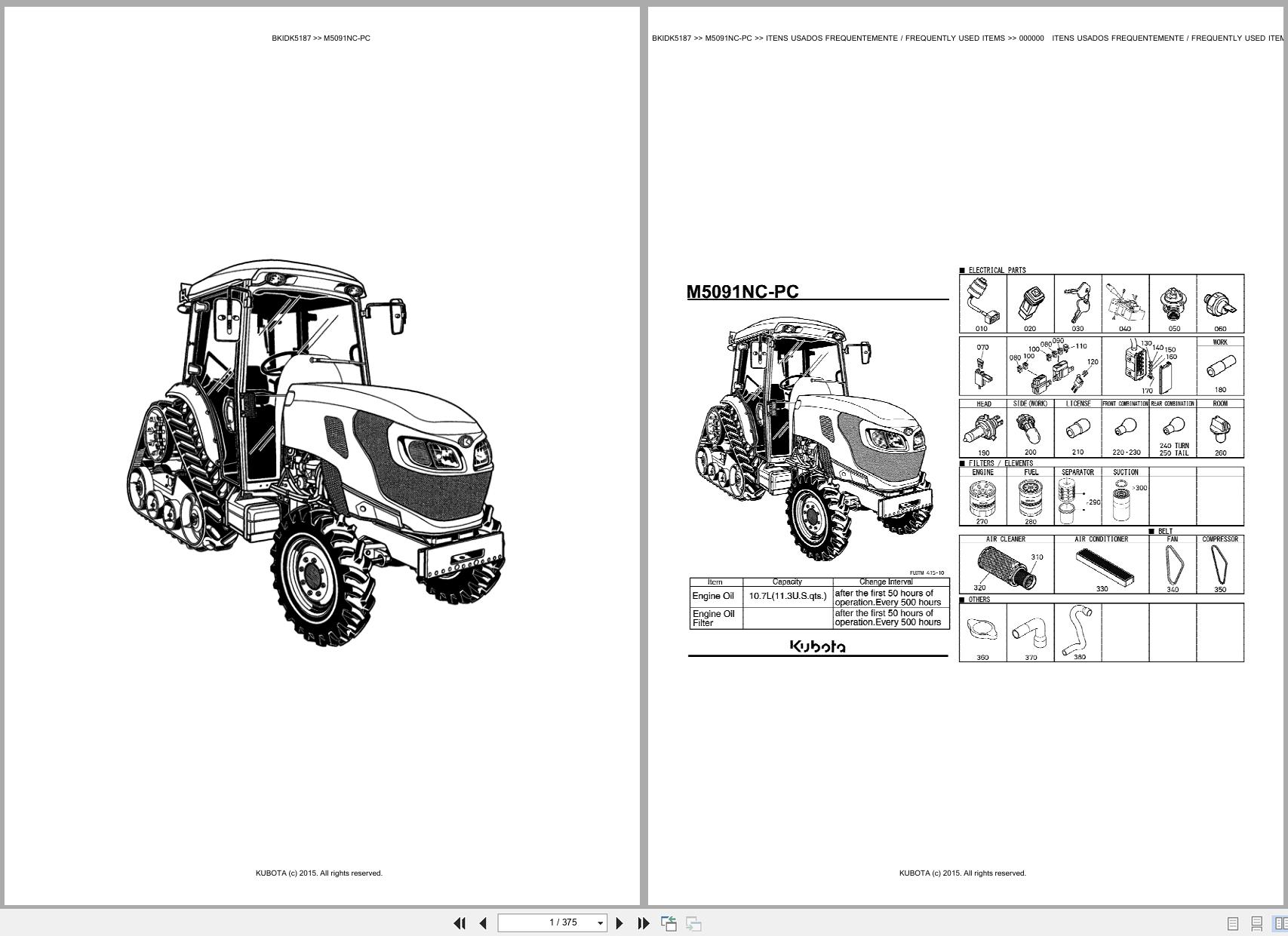This screenshot has width=1288, height=936.
Task: Click the M5091NC-PC model heading
Action: coord(742,292)
